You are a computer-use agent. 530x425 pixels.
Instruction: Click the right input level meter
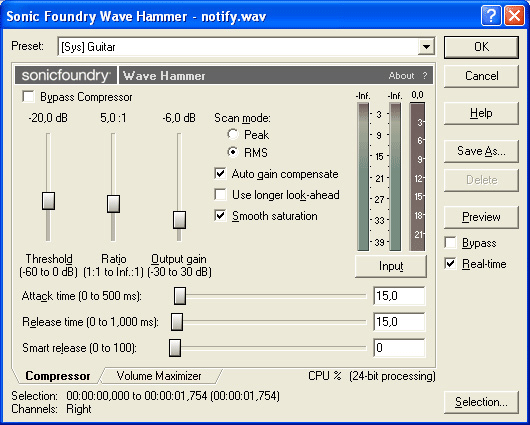pyautogui.click(x=395, y=177)
